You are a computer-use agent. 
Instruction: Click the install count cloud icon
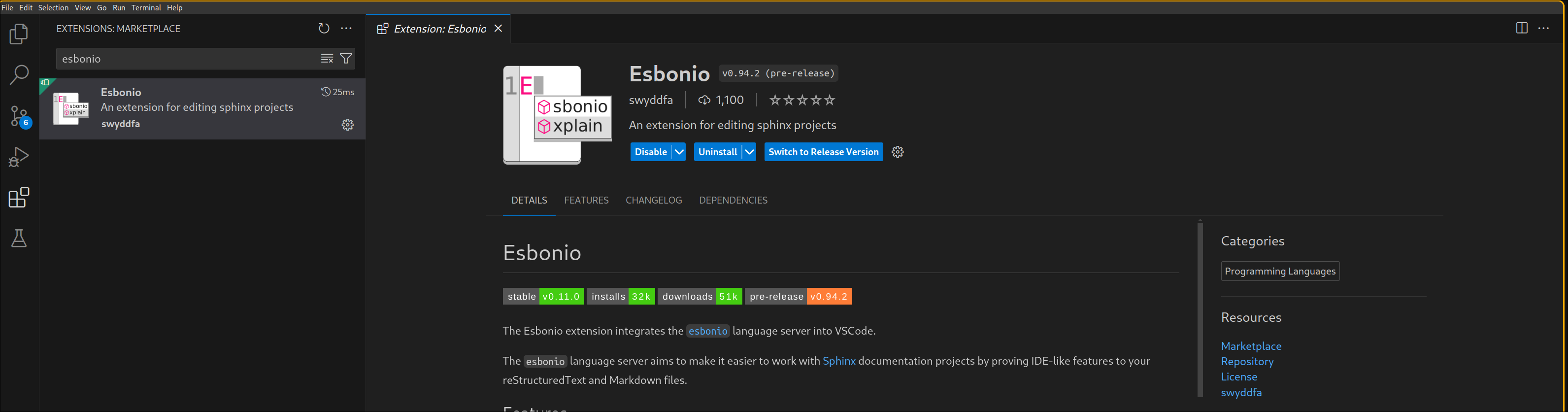(x=704, y=100)
